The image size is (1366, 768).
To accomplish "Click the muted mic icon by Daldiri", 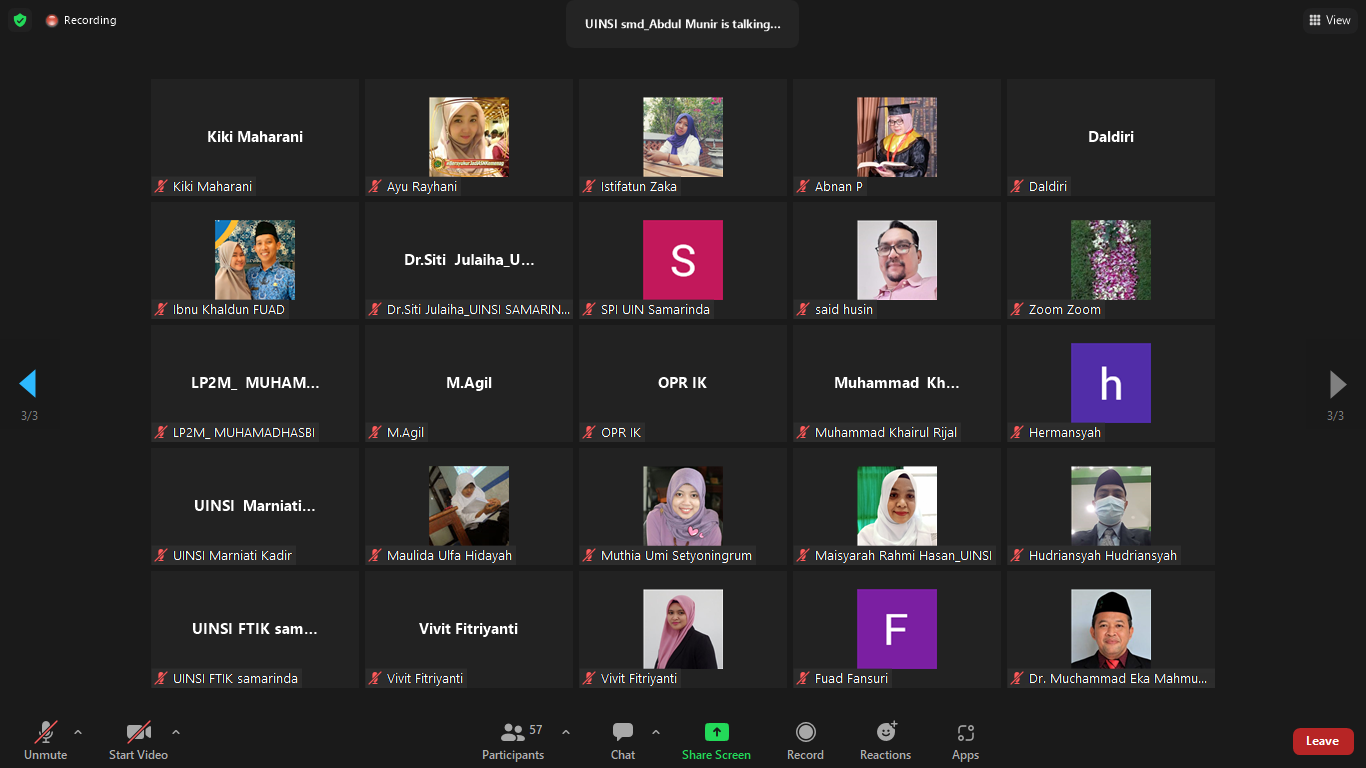I will 1017,186.
